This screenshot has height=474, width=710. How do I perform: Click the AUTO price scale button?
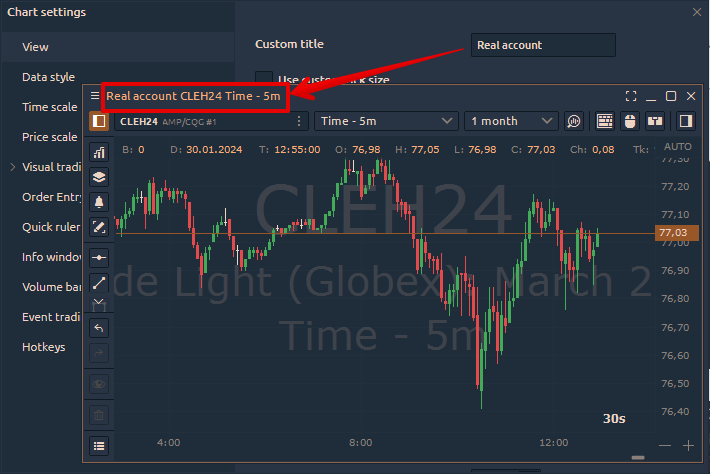[677, 147]
